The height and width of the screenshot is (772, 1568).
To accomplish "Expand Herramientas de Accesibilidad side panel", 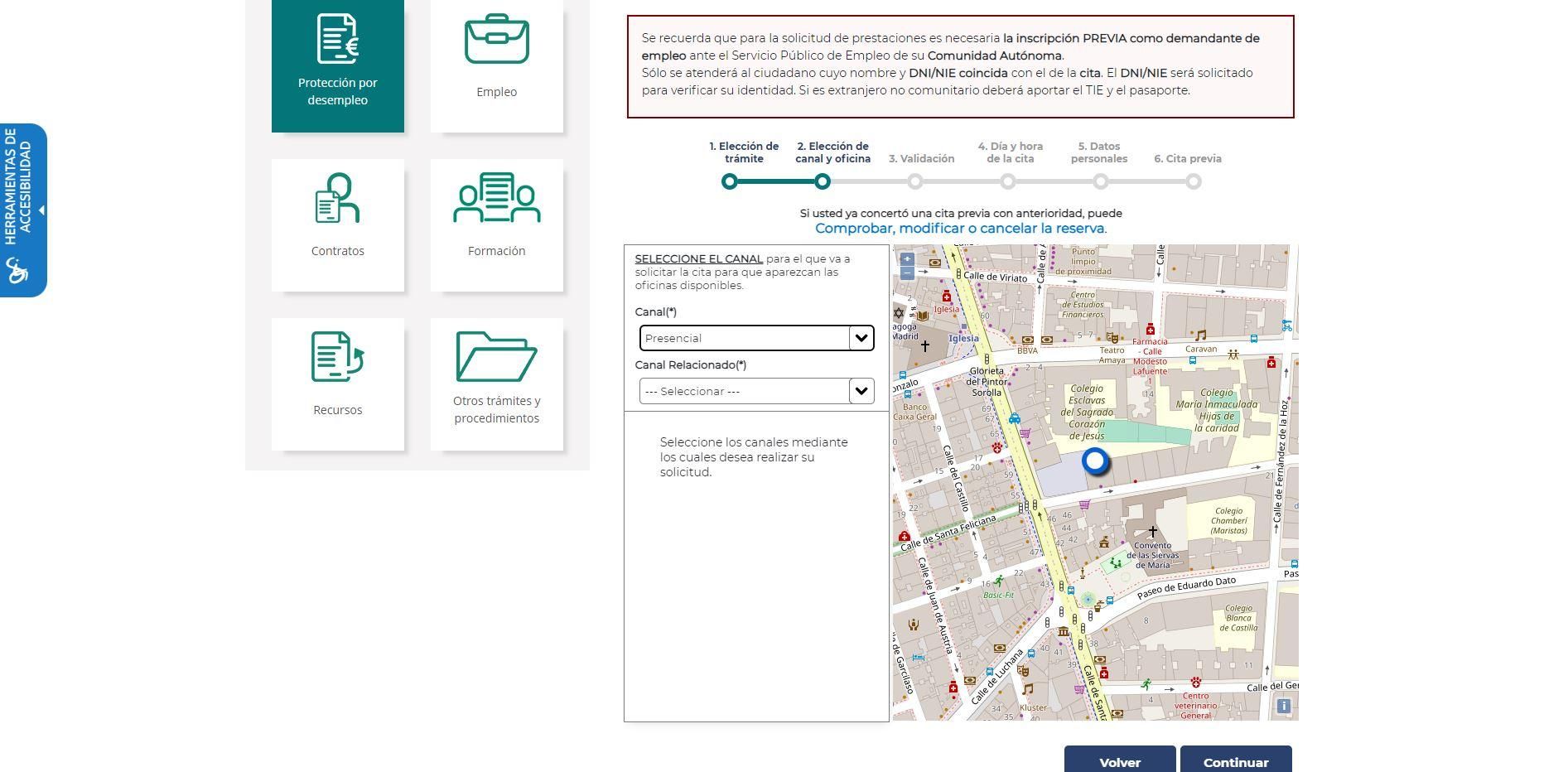I will [x=23, y=210].
